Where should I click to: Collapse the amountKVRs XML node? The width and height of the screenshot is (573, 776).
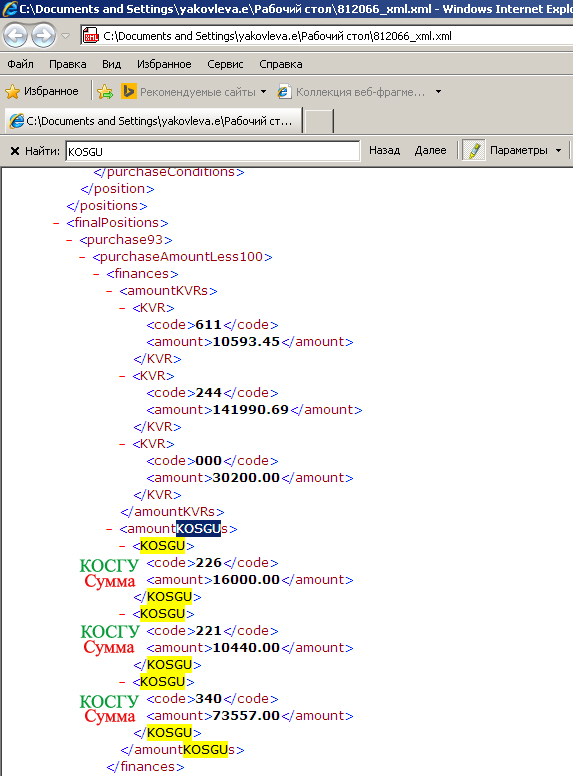click(109, 291)
